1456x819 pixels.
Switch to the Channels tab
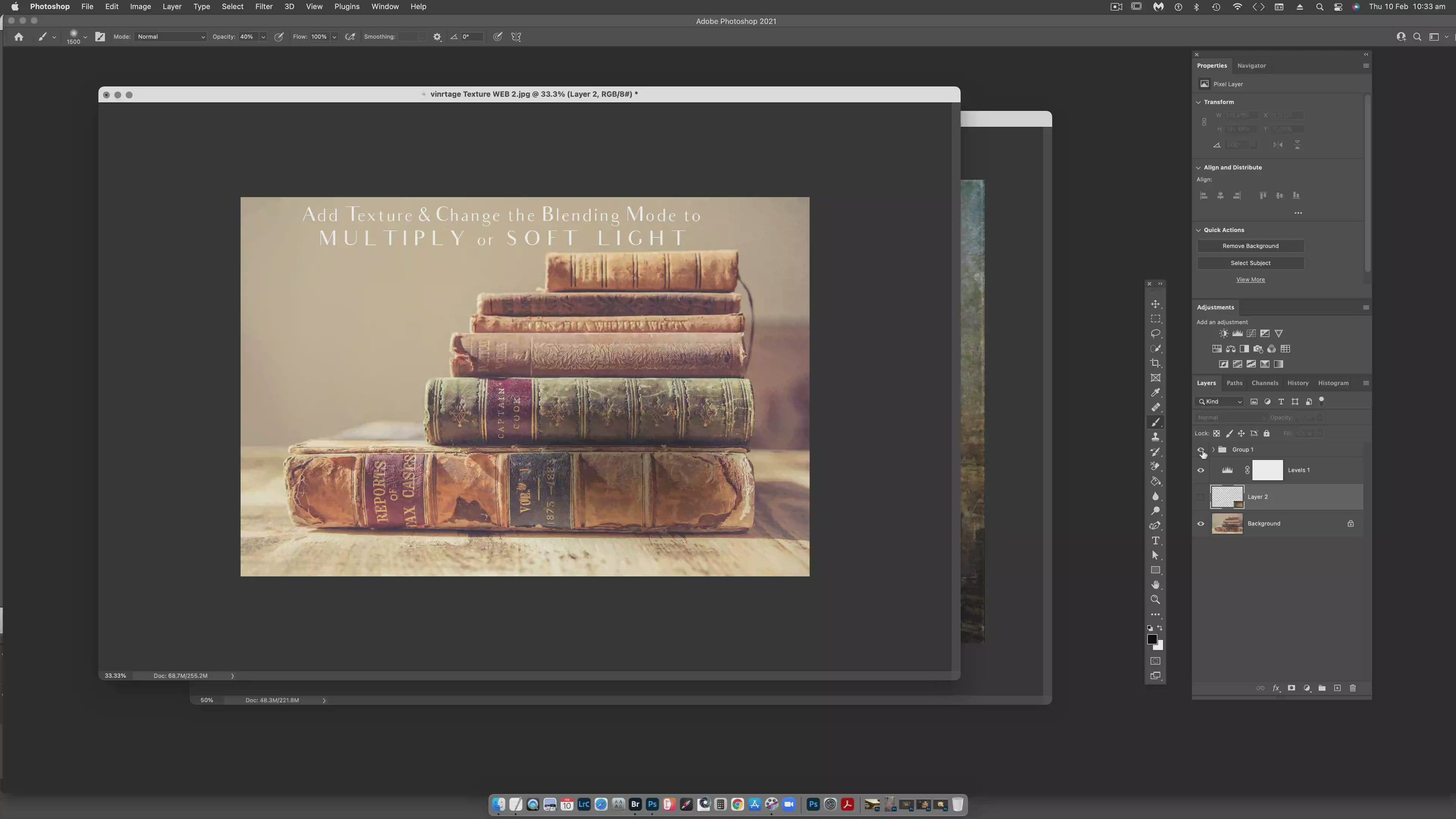[1265, 383]
